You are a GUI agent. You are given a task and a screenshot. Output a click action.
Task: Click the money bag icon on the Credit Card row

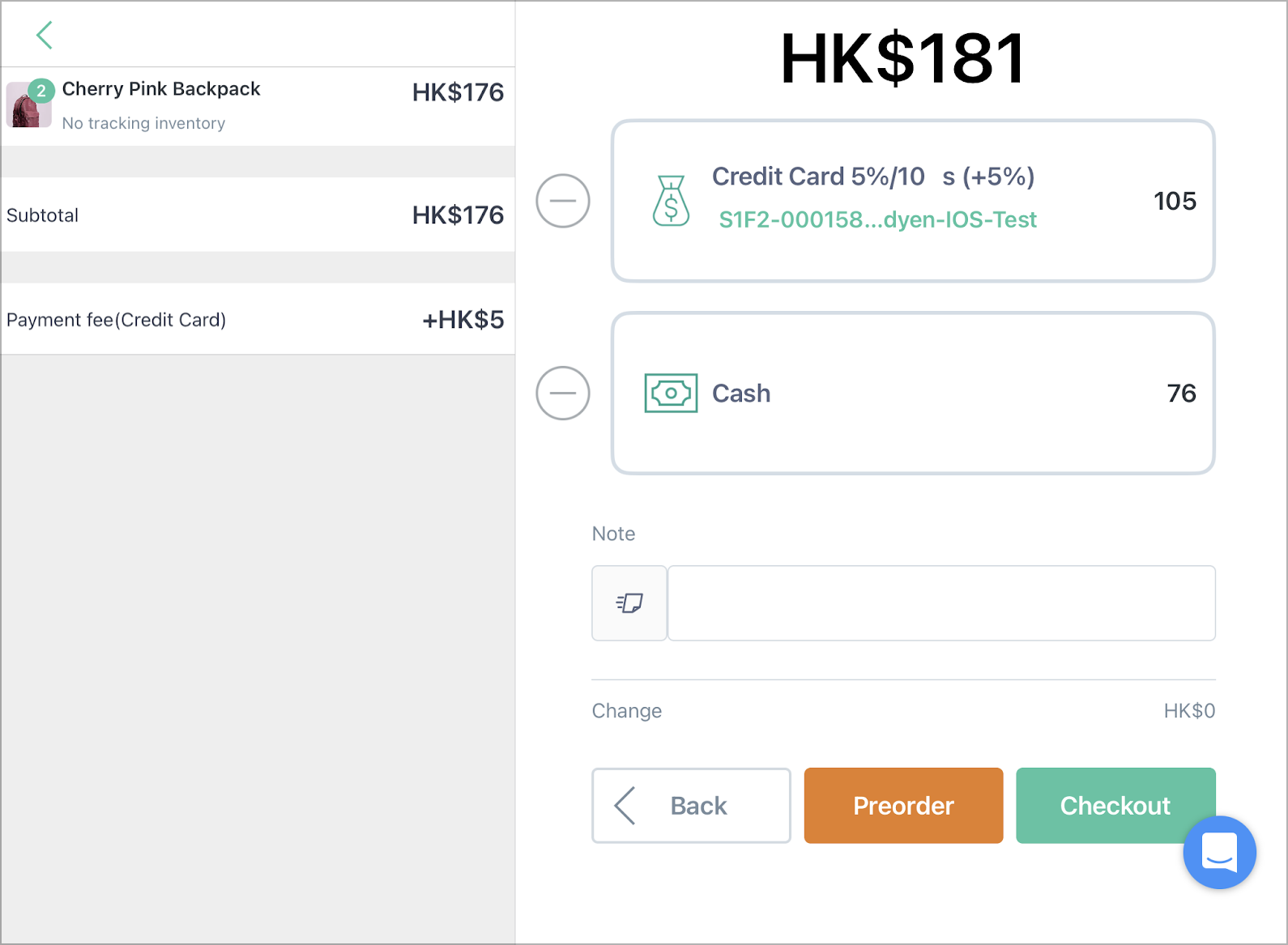[x=671, y=201]
